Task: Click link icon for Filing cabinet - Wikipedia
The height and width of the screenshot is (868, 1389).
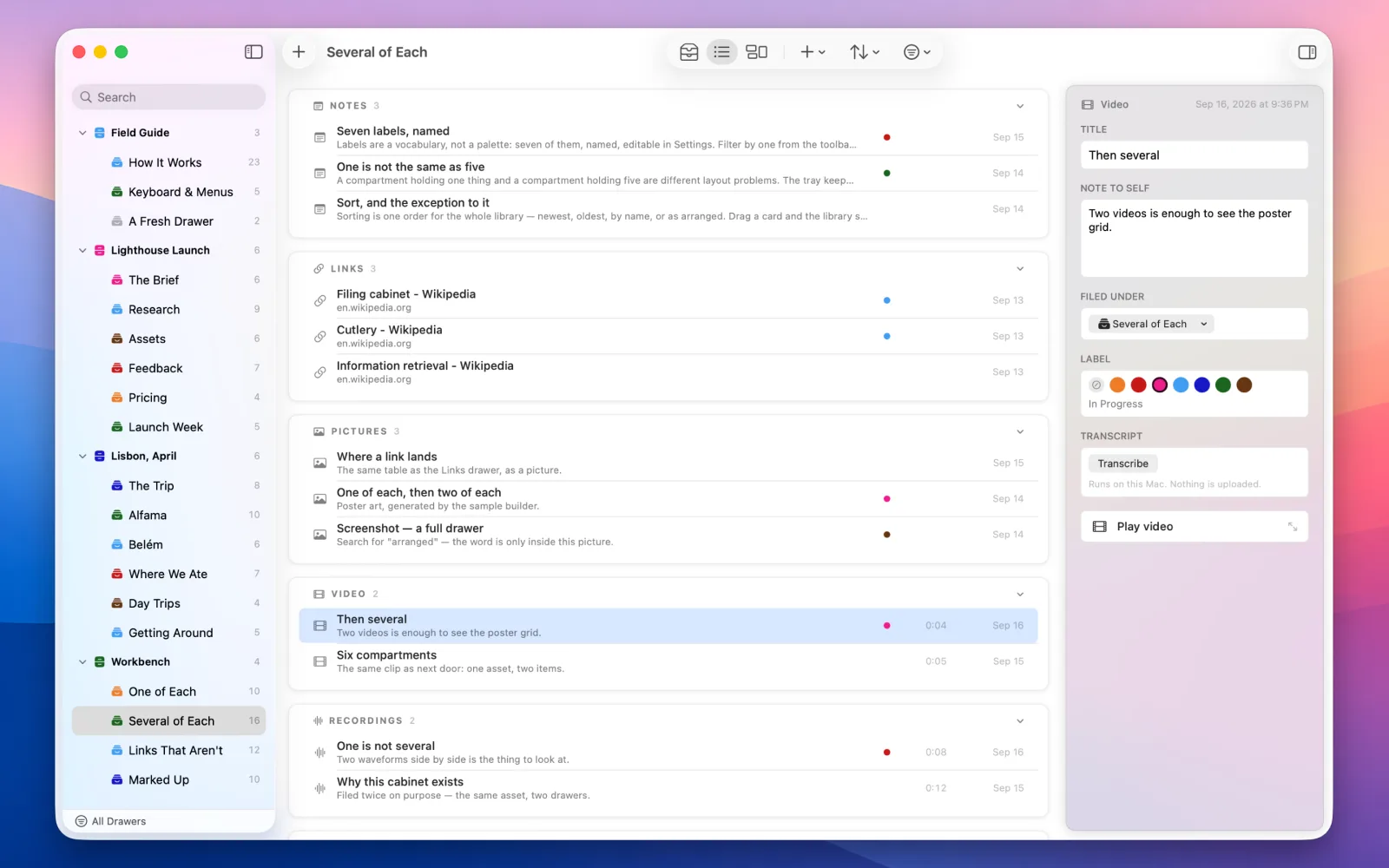Action: click(x=319, y=300)
